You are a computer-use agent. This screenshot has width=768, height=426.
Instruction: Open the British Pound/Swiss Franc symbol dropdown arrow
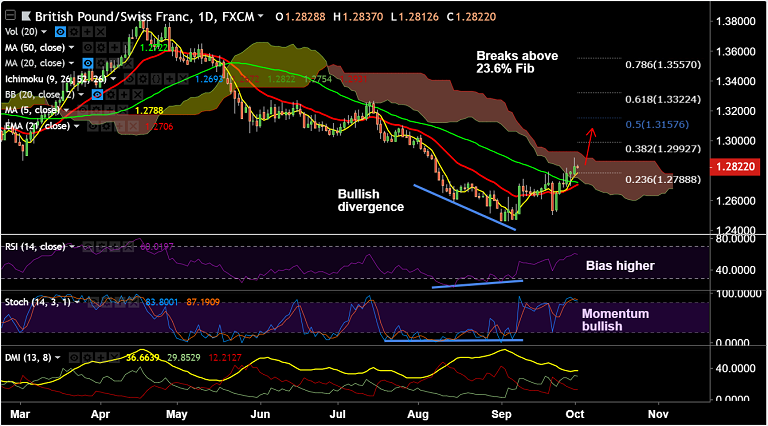(261, 16)
